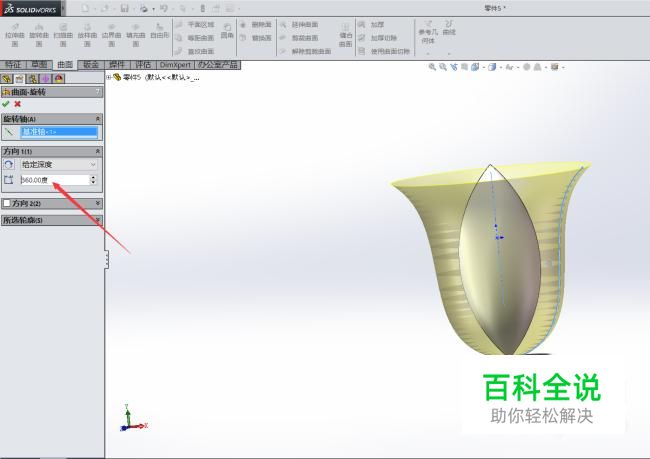Click the 解除剪裁曲面 (Untrim Surface) tool
Image resolution: width=650 pixels, height=459 pixels.
[x=306, y=51]
